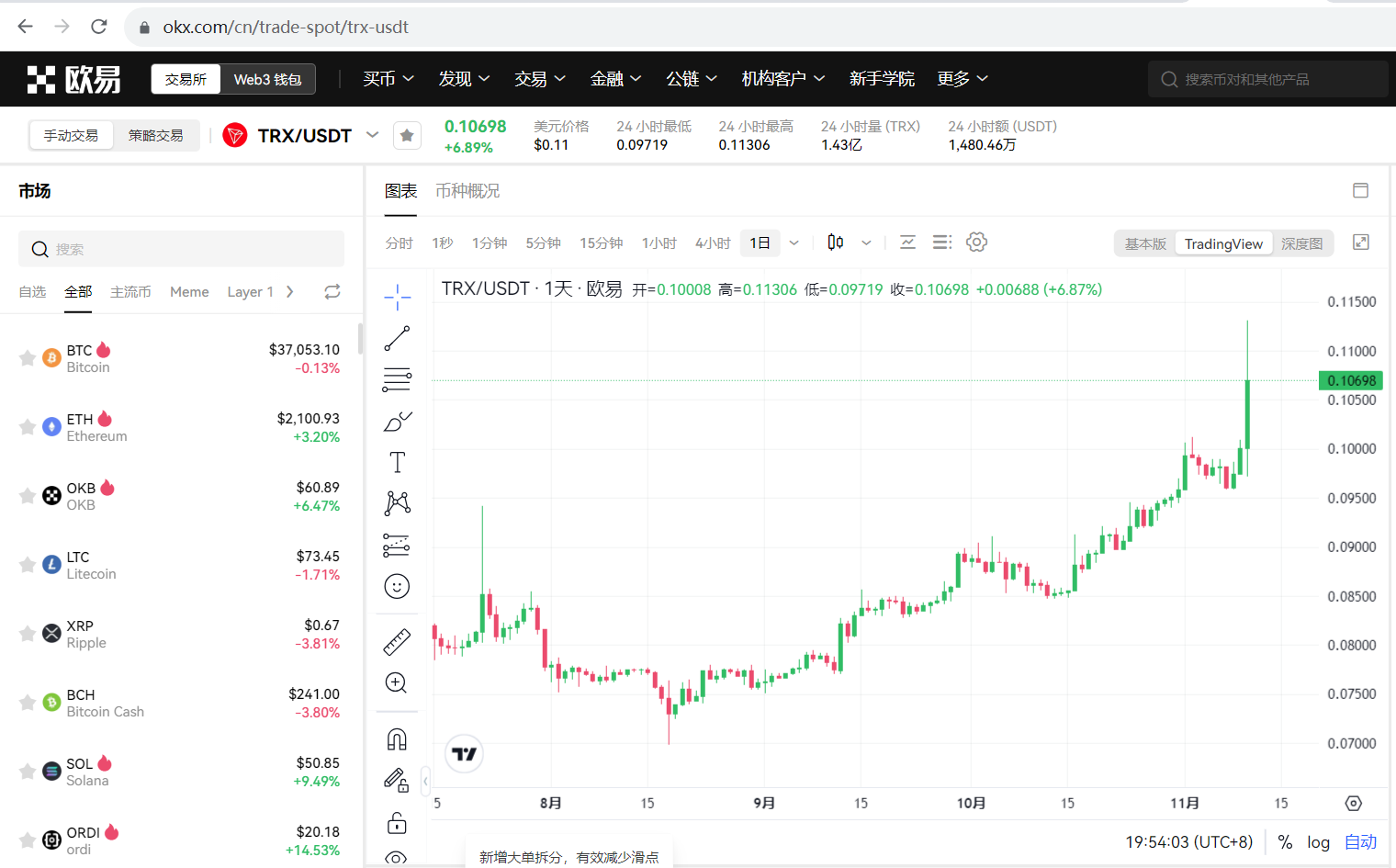Click the market list scrollbar
The height and width of the screenshot is (868, 1396).
point(360,338)
